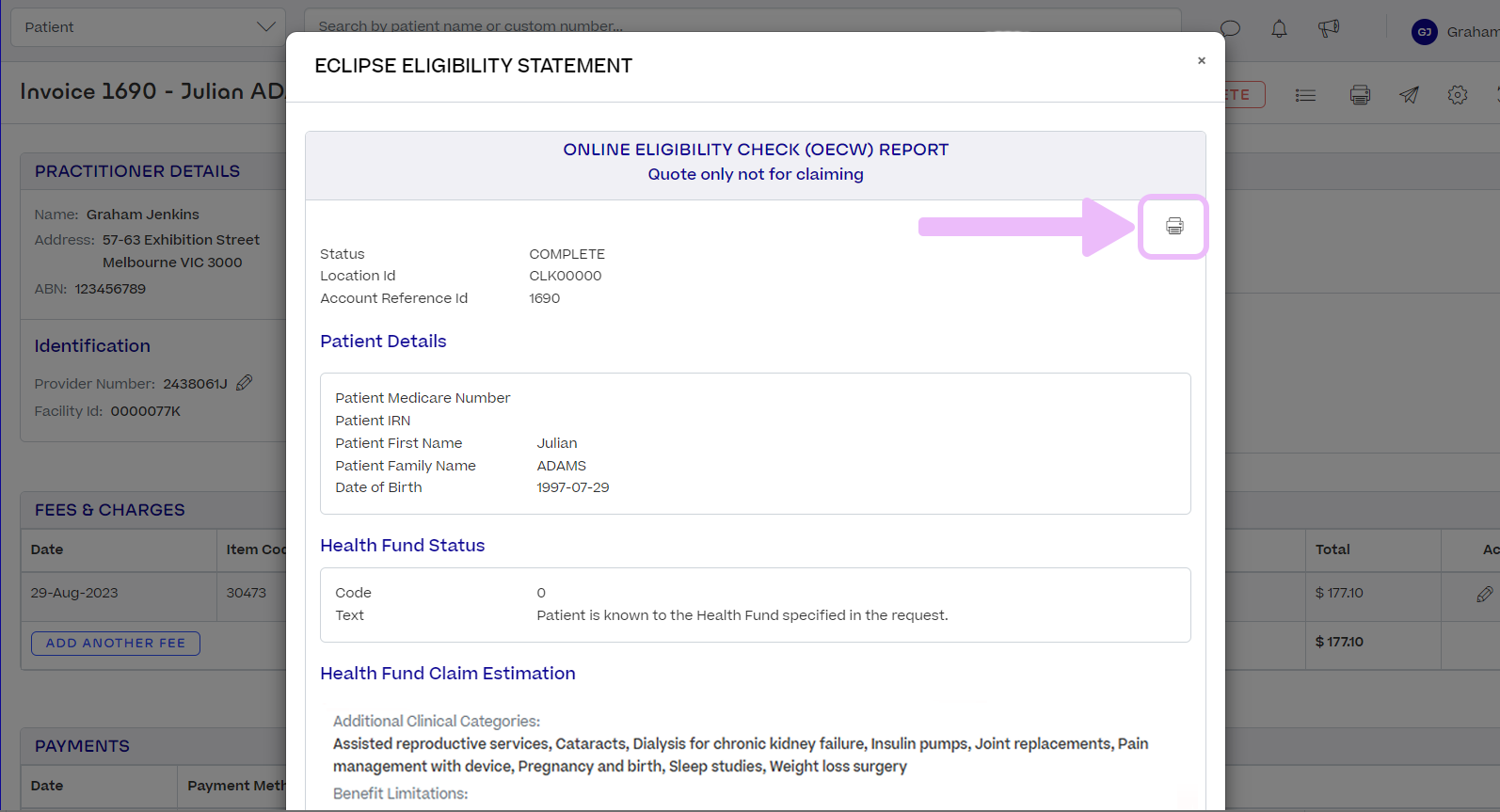1500x812 pixels.
Task: Open the GJ user avatar menu
Action: coord(1425,32)
